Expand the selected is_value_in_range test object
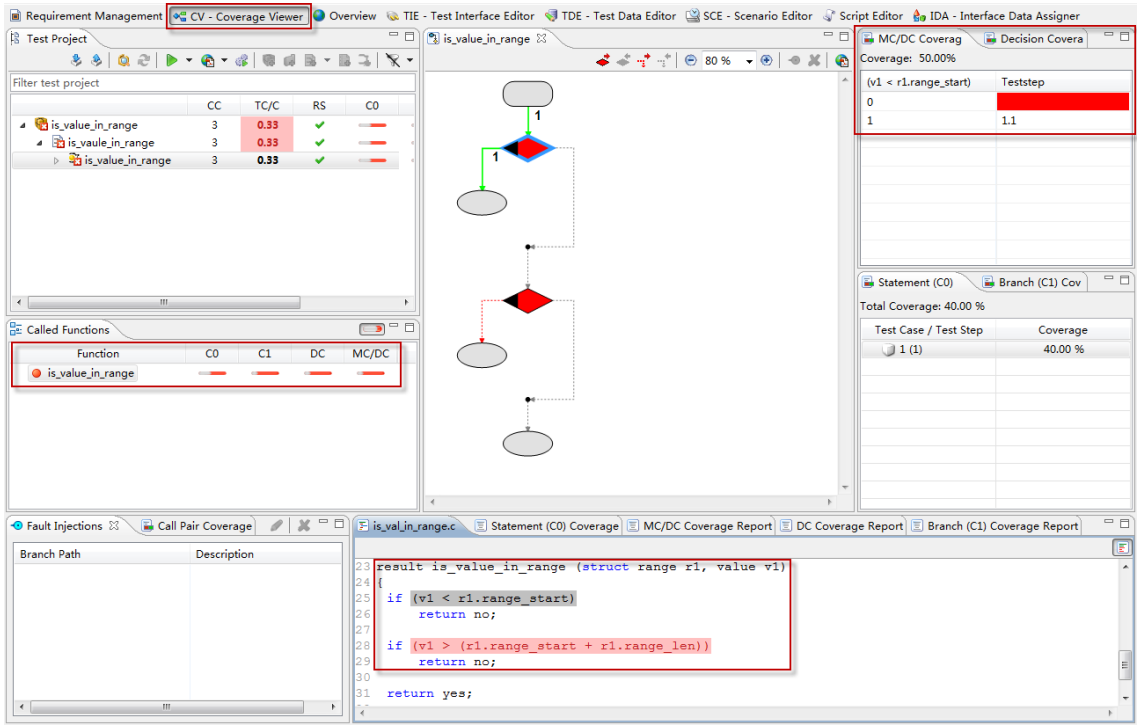This screenshot has width=1141, height=726. (56, 161)
